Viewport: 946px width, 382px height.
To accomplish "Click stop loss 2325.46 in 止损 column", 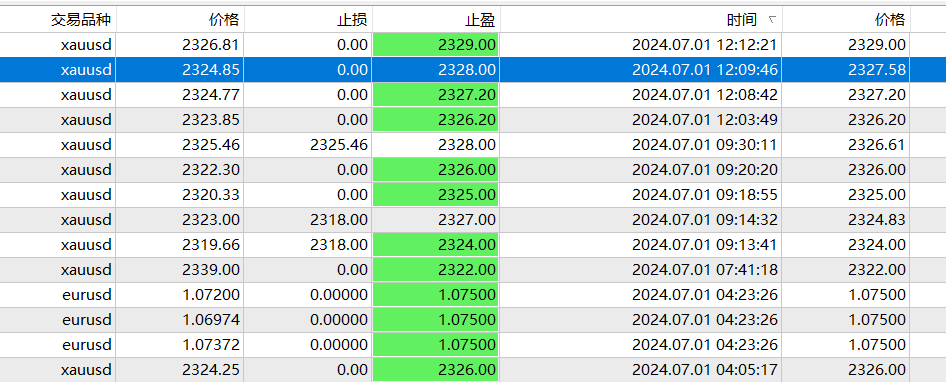I will point(338,145).
